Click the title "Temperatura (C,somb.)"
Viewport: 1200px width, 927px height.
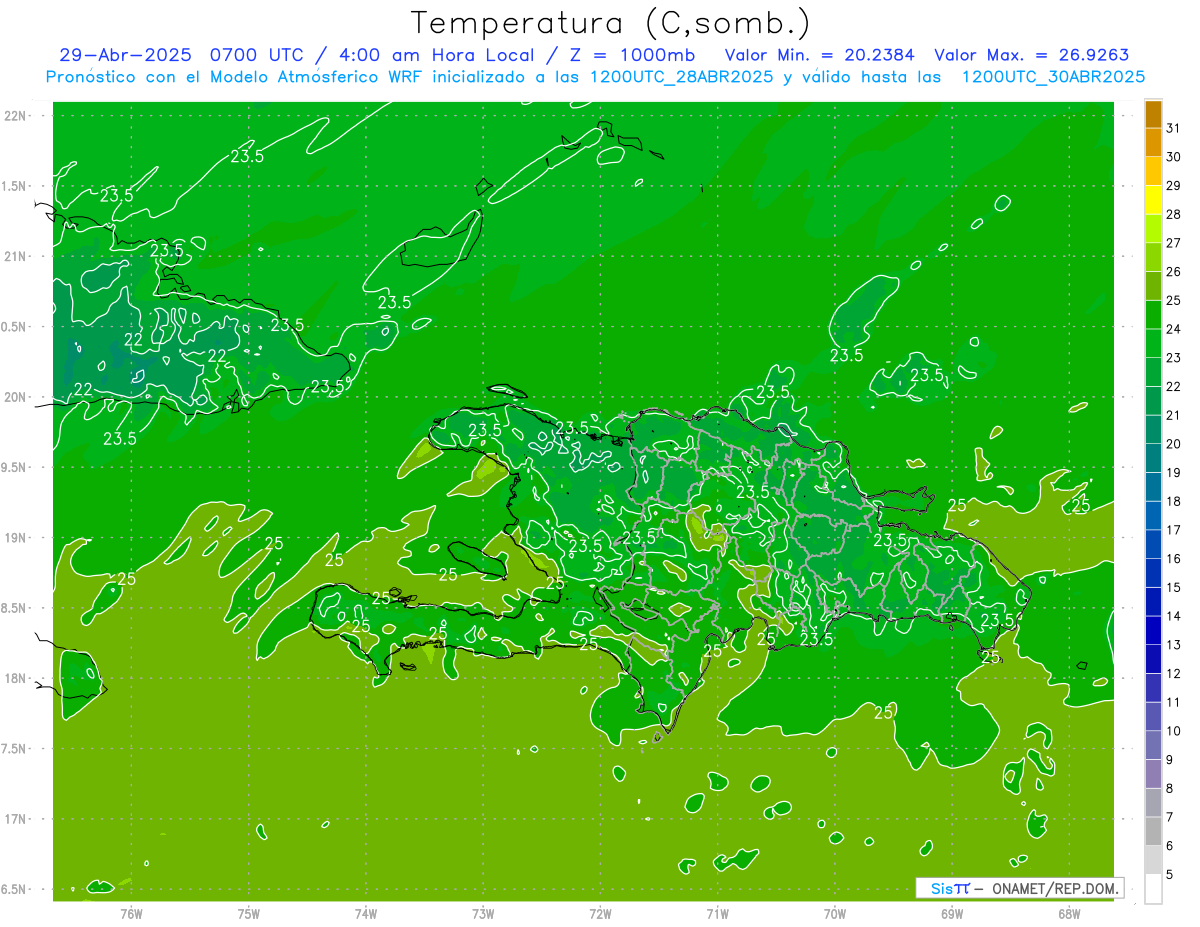pyautogui.click(x=611, y=23)
